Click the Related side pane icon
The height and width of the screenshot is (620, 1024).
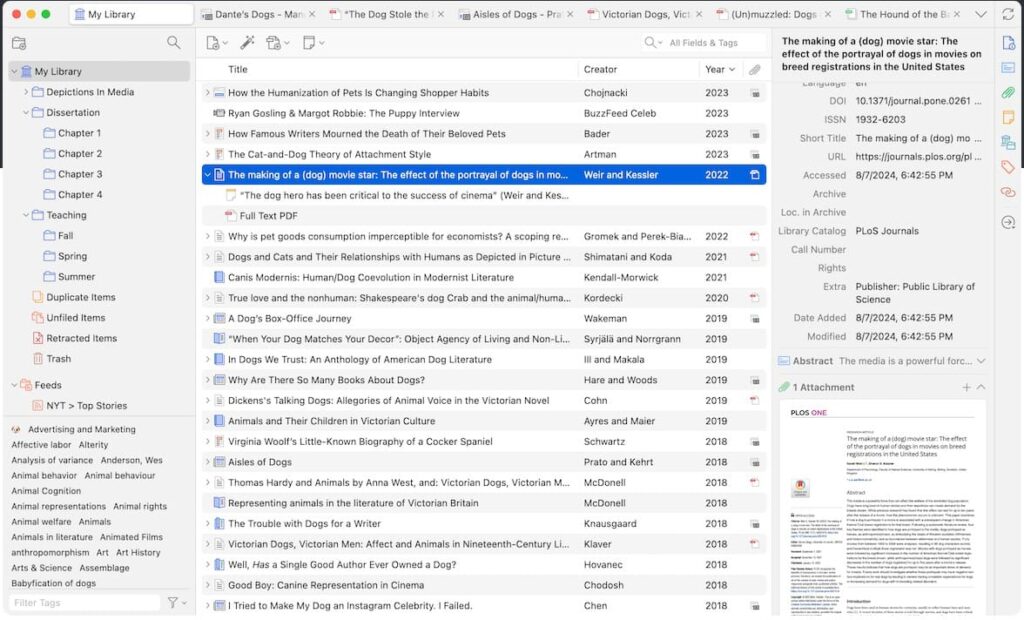[x=1008, y=192]
